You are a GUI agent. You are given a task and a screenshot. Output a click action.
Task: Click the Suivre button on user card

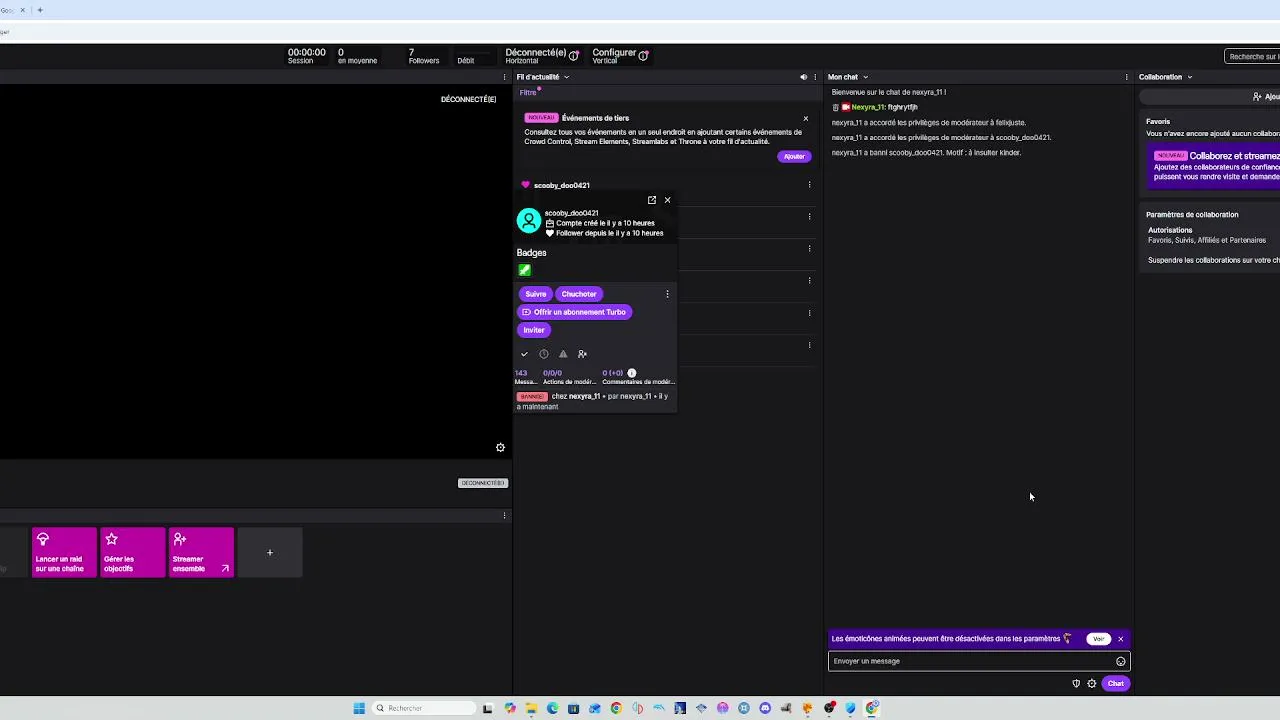[536, 294]
